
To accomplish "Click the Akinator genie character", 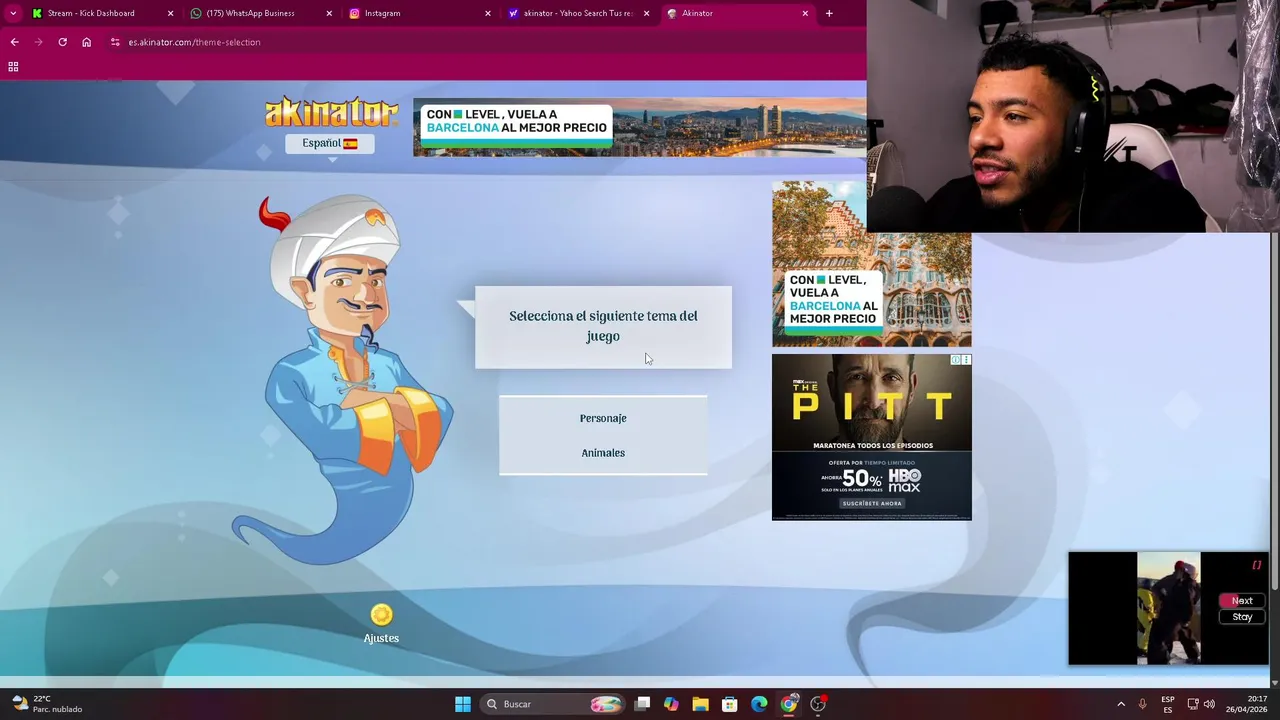I will [345, 380].
